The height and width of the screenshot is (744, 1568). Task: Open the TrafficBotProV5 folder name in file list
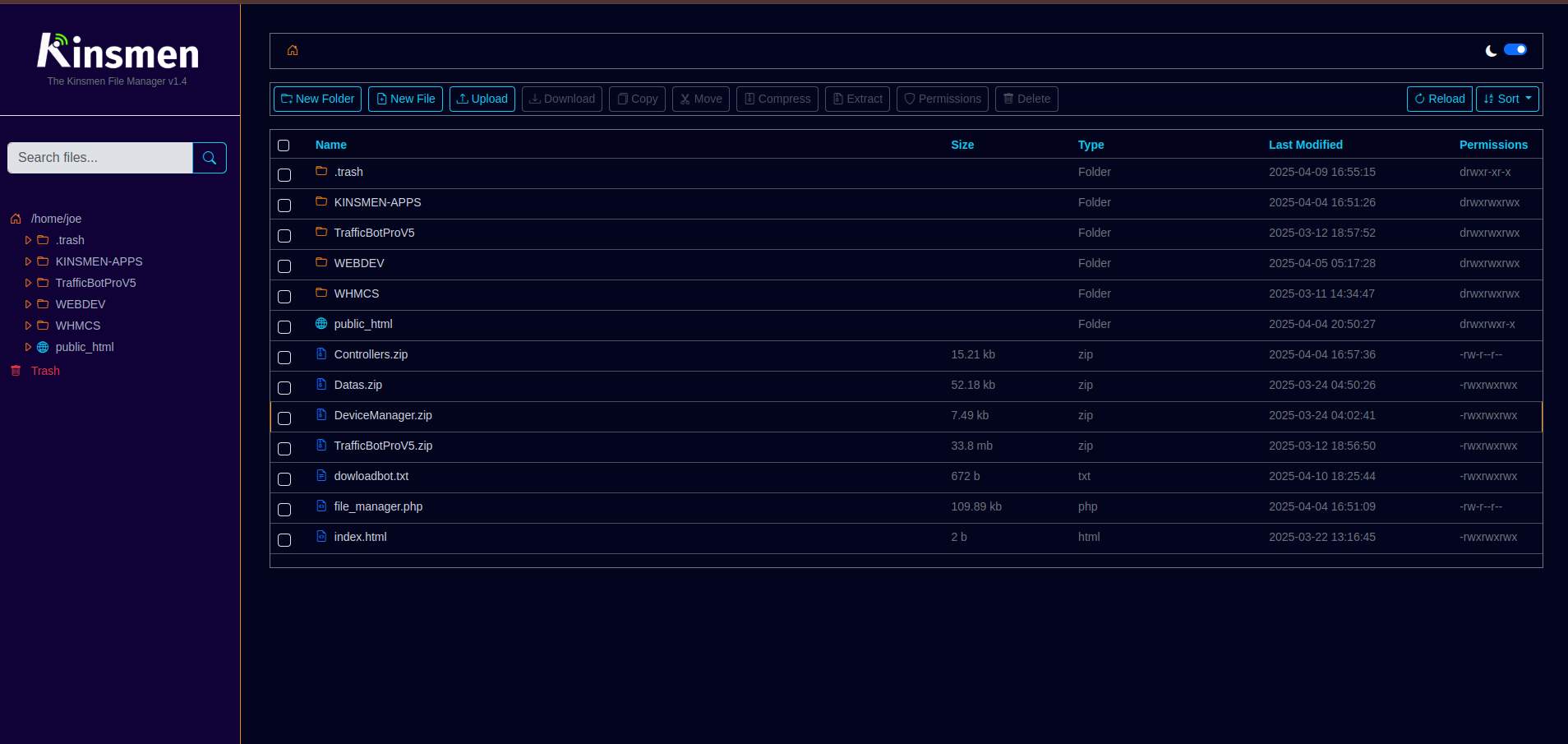[x=374, y=233]
